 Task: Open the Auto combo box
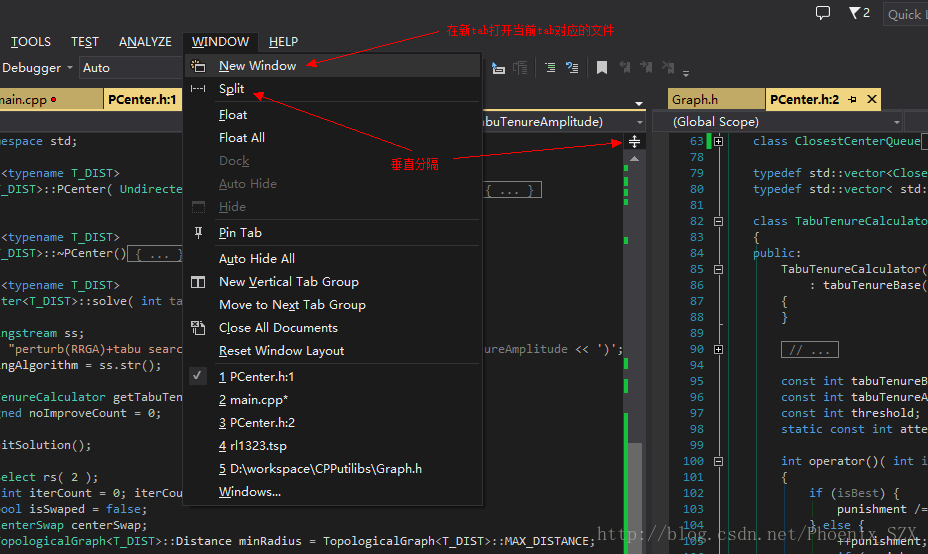(x=130, y=67)
